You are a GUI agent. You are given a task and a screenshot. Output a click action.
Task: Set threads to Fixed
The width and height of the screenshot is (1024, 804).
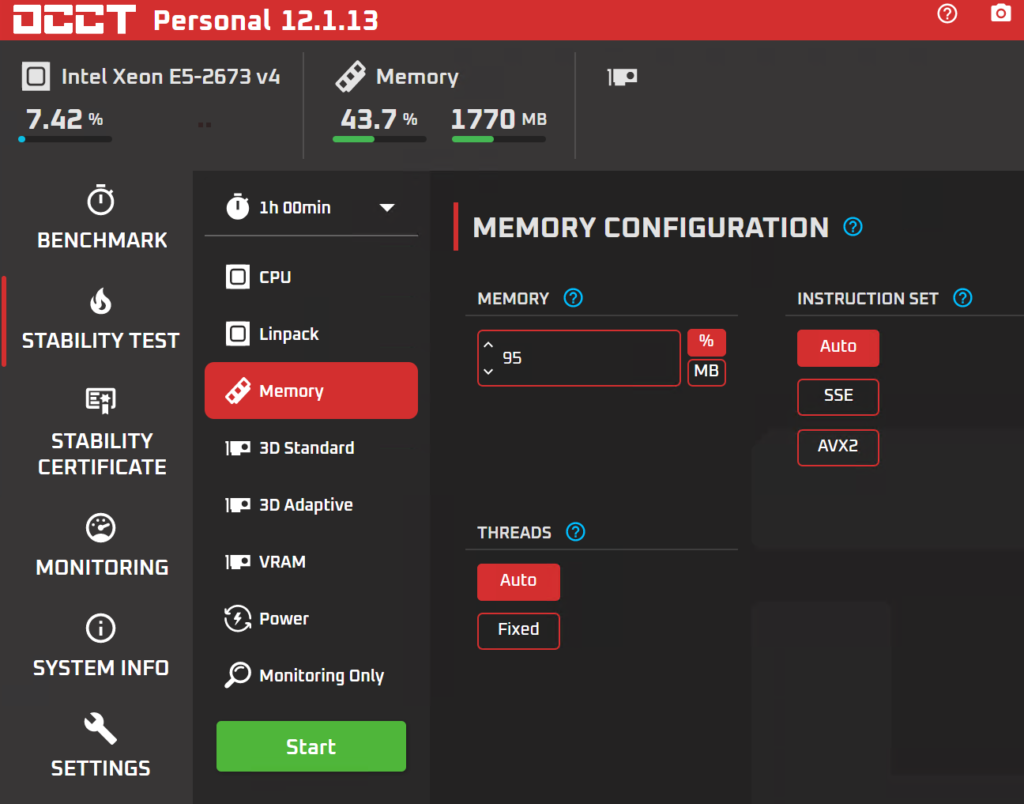pyautogui.click(x=518, y=630)
